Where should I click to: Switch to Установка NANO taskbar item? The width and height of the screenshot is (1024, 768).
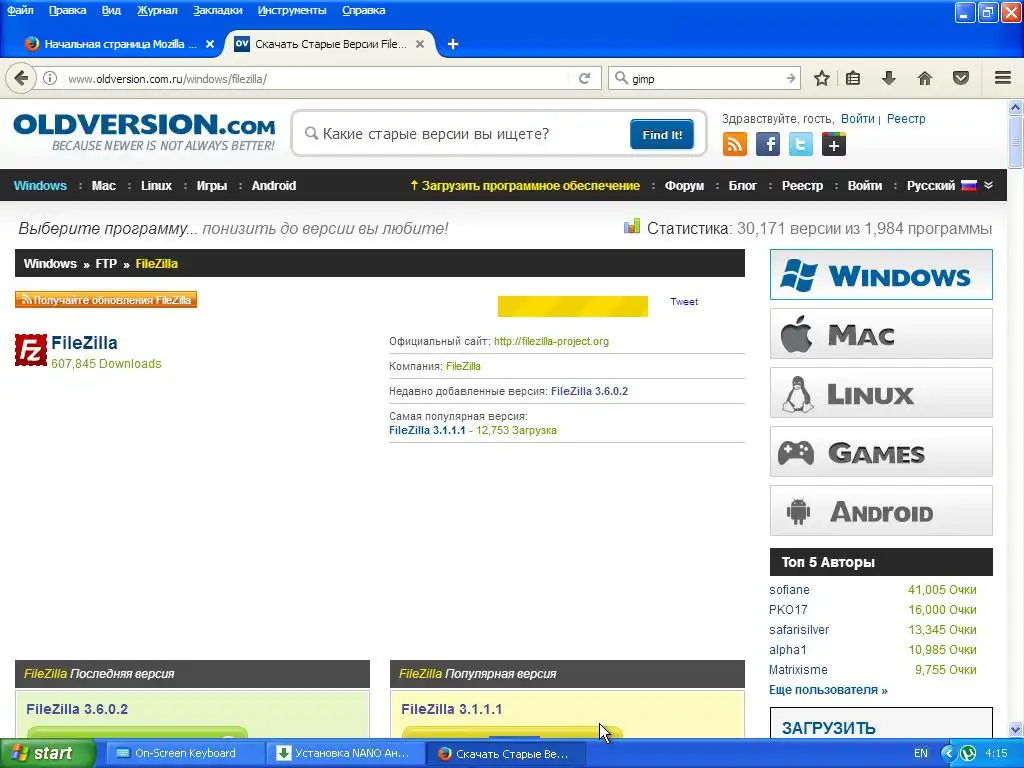(x=344, y=754)
